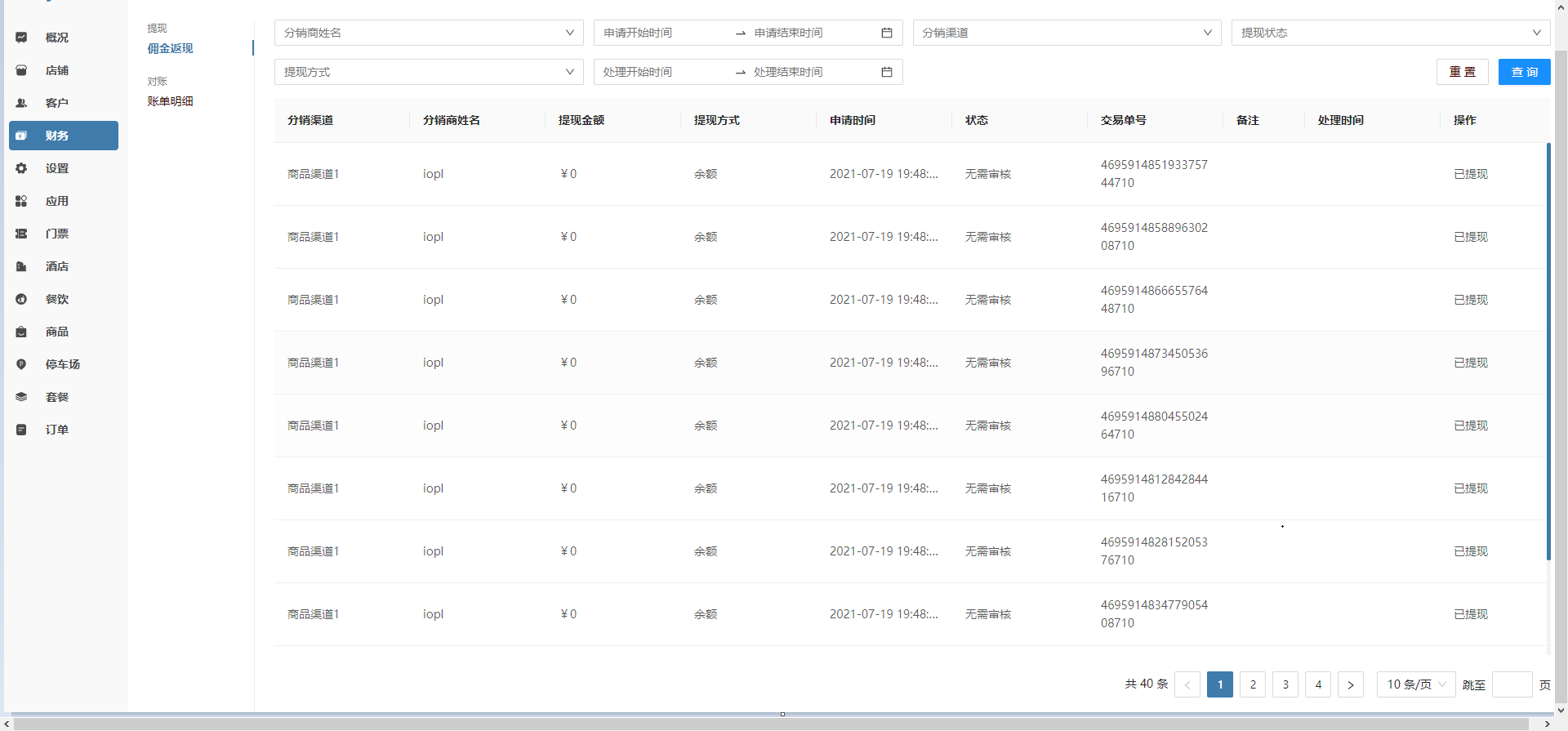The width and height of the screenshot is (1568, 731).
Task: Select 账单明细 in the submenu
Action: [170, 101]
